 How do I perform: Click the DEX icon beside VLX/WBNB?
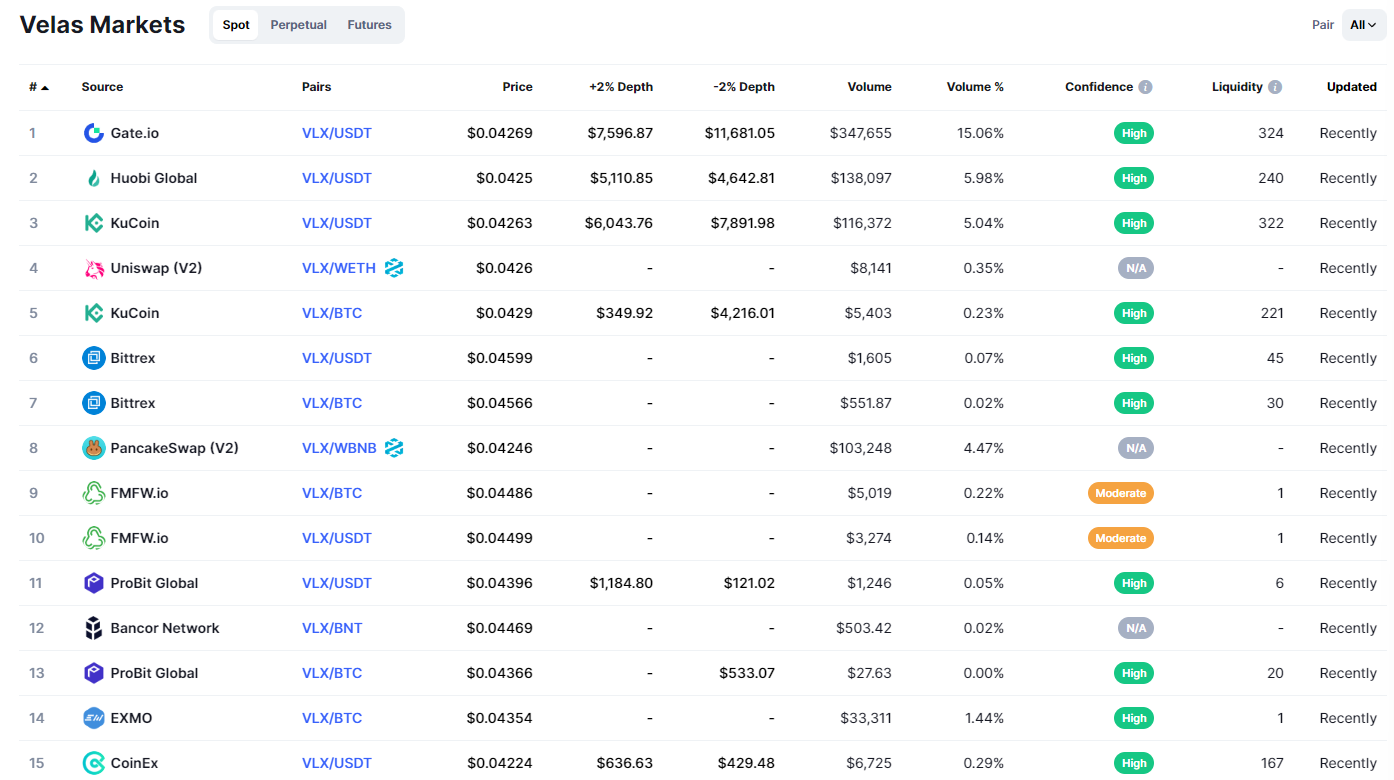point(394,448)
